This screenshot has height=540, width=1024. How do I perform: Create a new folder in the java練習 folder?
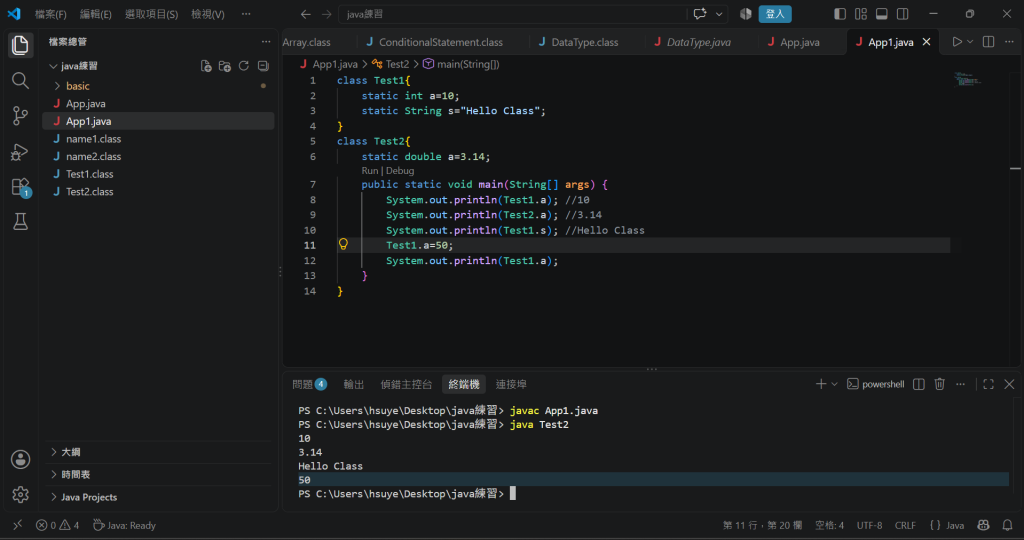(225, 66)
